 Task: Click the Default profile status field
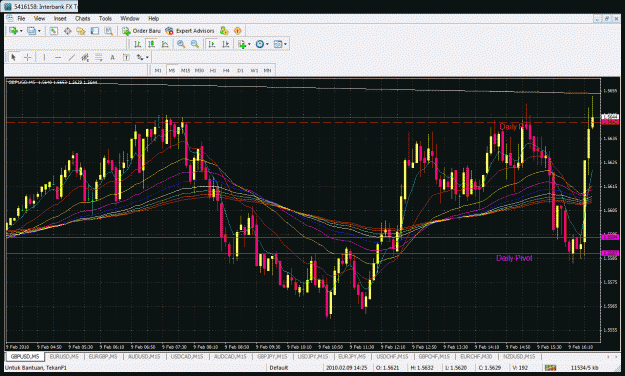coord(279,368)
